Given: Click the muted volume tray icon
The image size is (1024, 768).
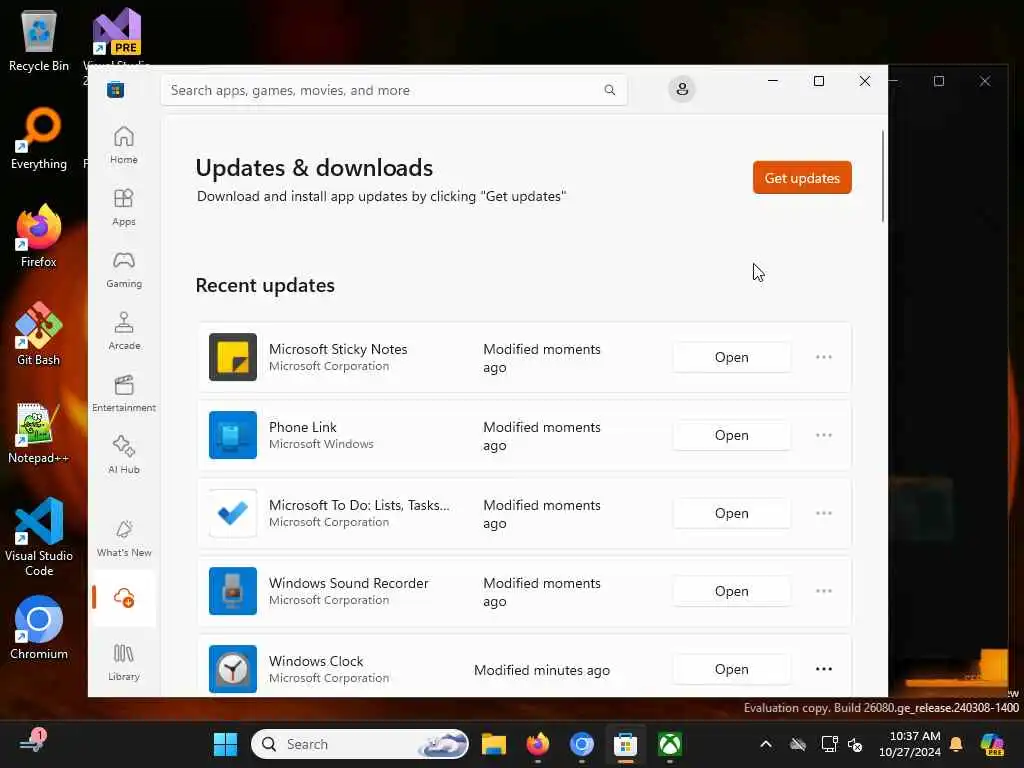Looking at the screenshot, I should pos(855,744).
